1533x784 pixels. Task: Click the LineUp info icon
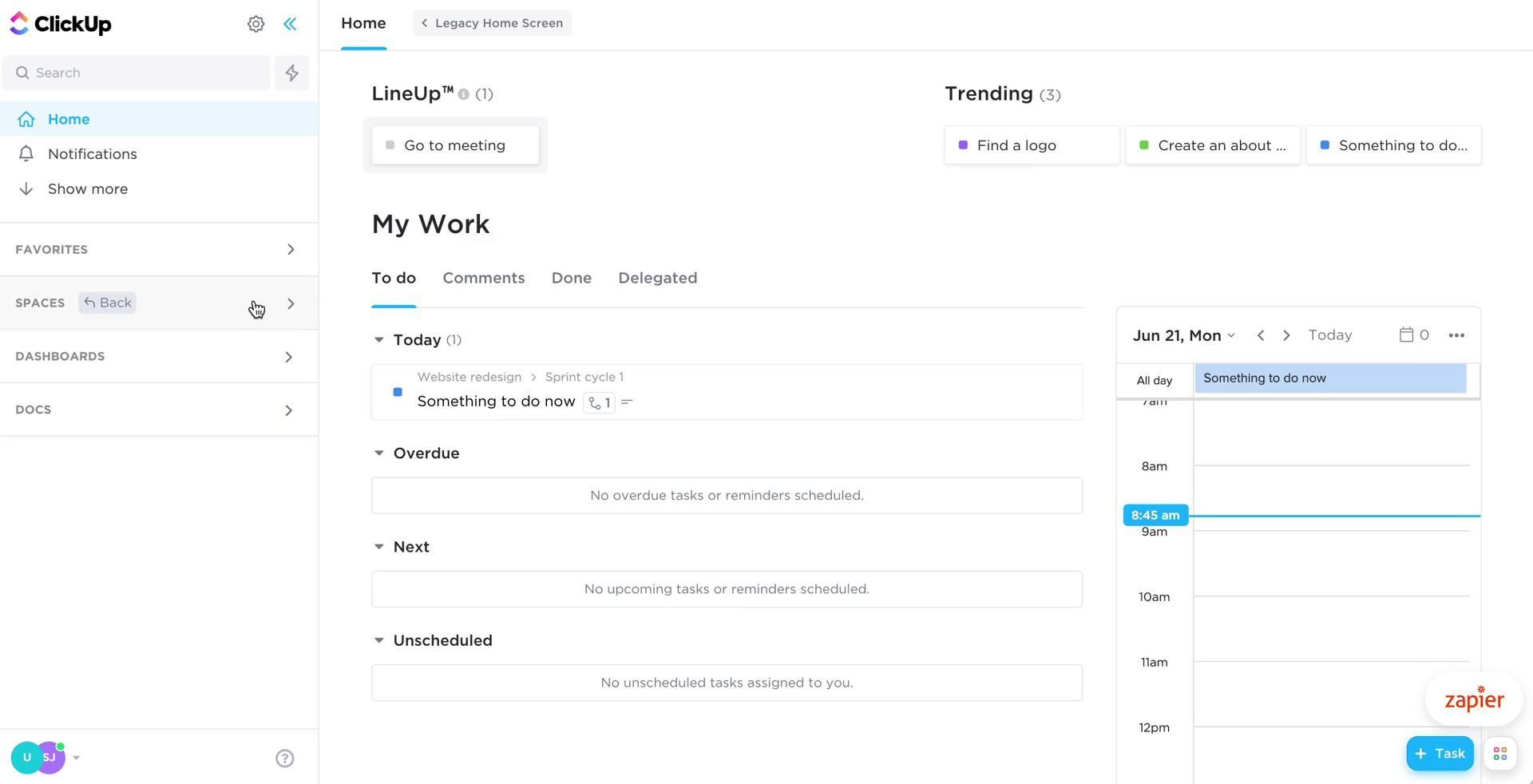pos(463,94)
